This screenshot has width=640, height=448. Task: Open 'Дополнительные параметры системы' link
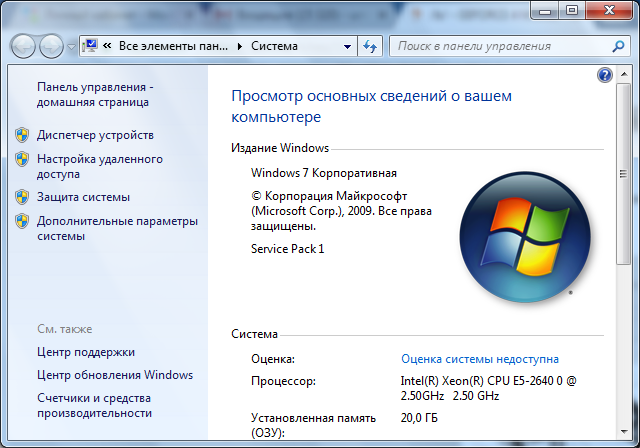(117, 228)
